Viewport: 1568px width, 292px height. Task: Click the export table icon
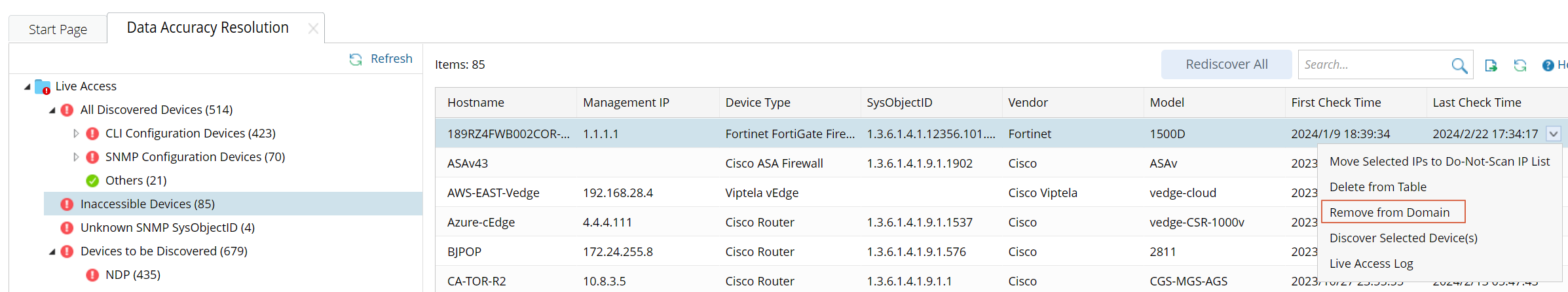1491,65
